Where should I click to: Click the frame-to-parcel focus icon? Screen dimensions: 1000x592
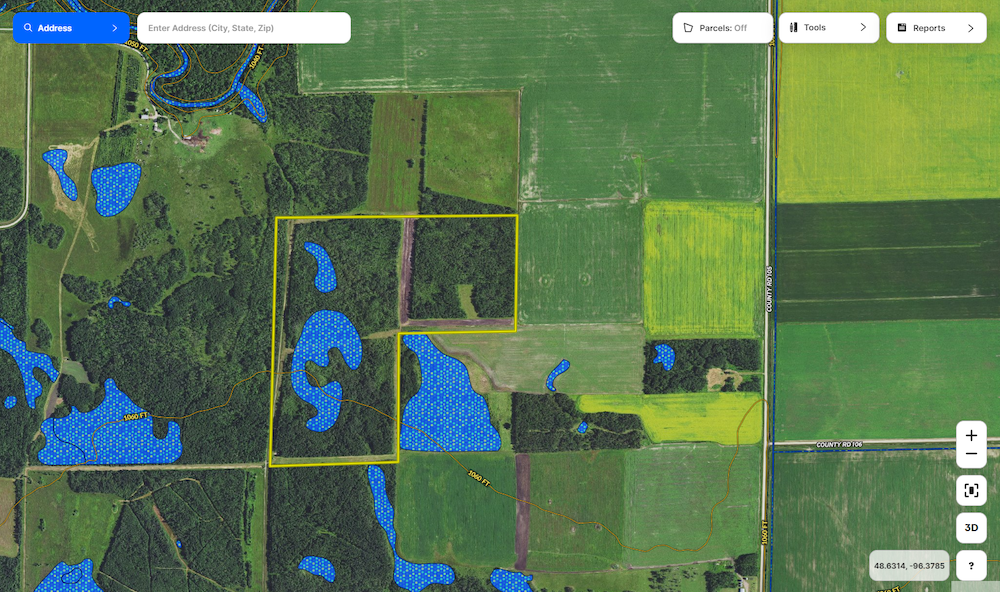[x=971, y=490]
